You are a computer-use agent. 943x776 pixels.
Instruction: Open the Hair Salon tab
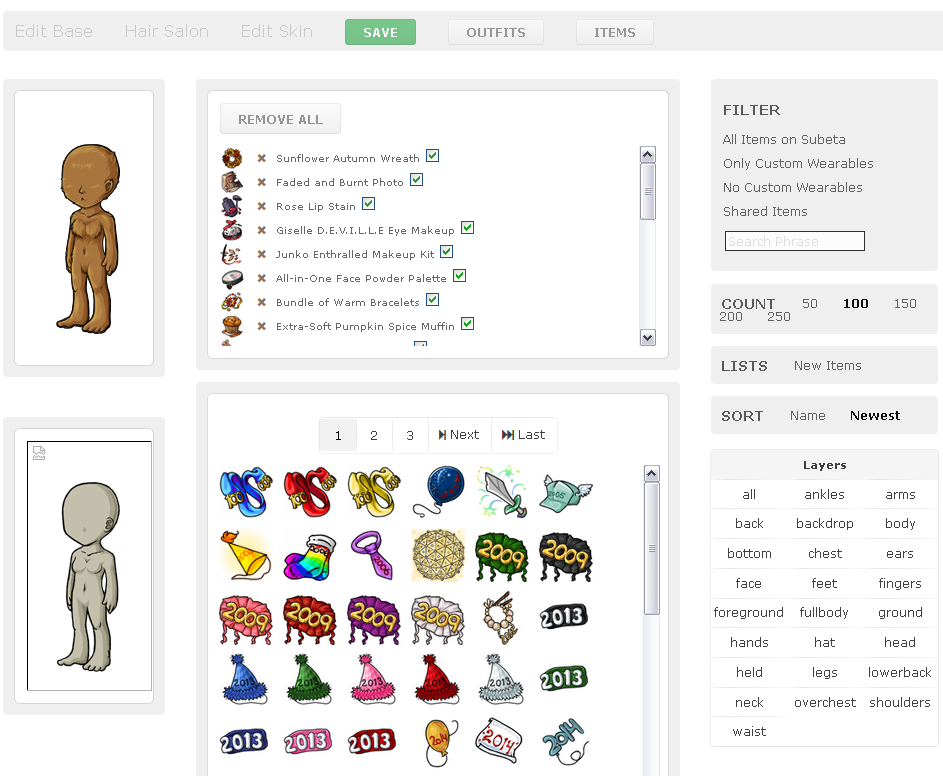pos(167,31)
